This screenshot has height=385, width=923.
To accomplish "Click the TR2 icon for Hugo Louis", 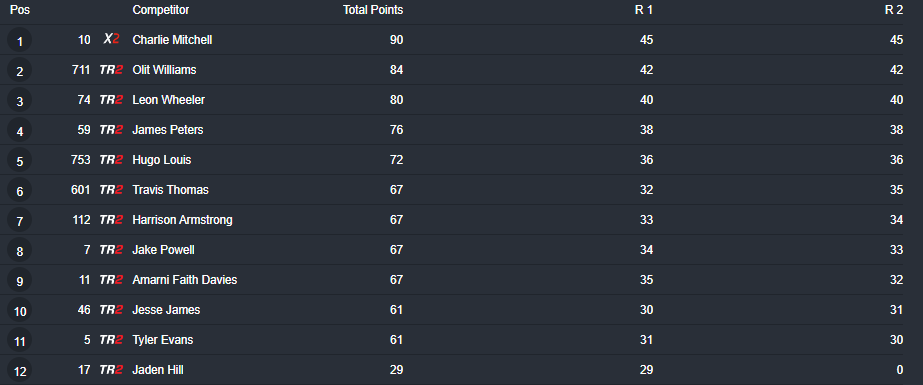I will 111,160.
